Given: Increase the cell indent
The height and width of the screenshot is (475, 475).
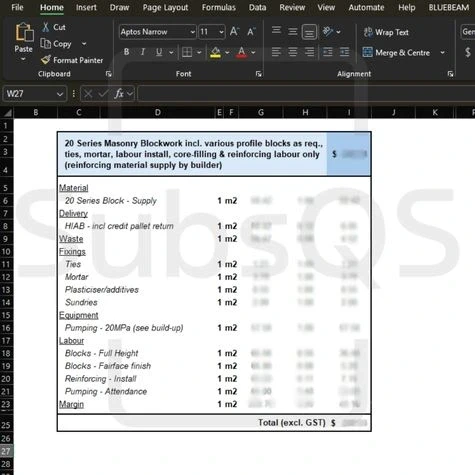Looking at the screenshot, I should [x=344, y=52].
